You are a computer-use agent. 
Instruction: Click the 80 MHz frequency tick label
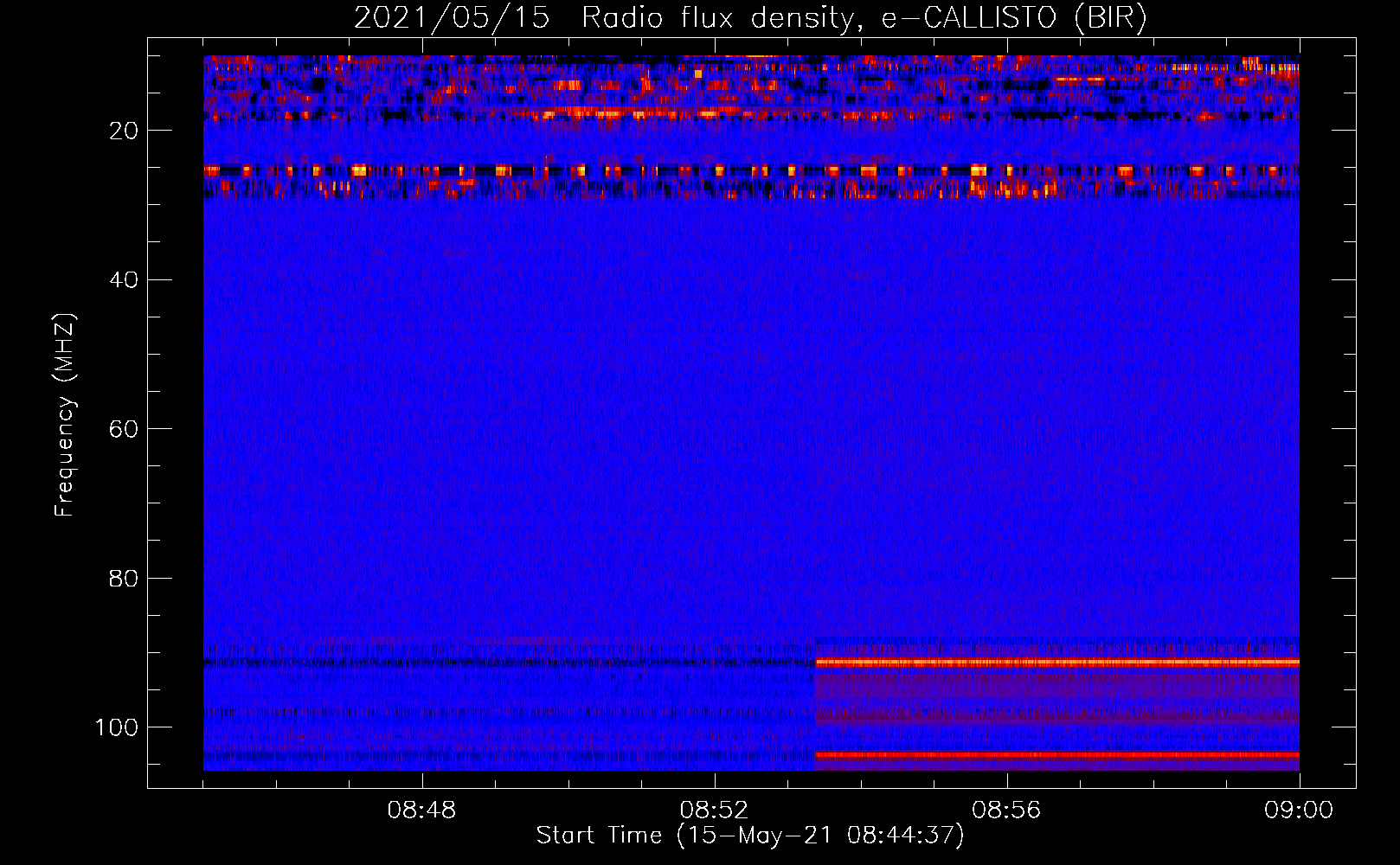tap(124, 578)
